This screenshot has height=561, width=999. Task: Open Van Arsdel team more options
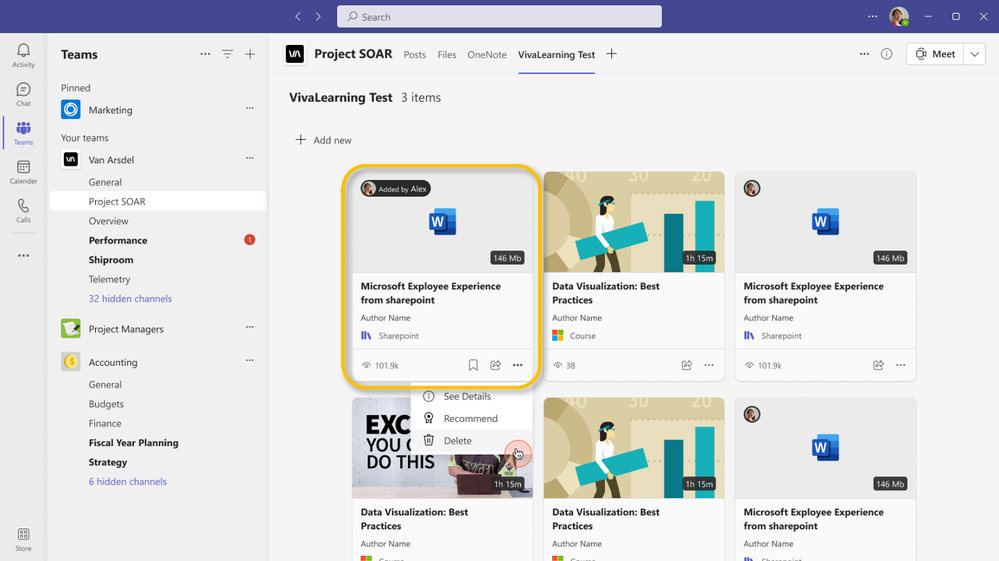click(250, 158)
